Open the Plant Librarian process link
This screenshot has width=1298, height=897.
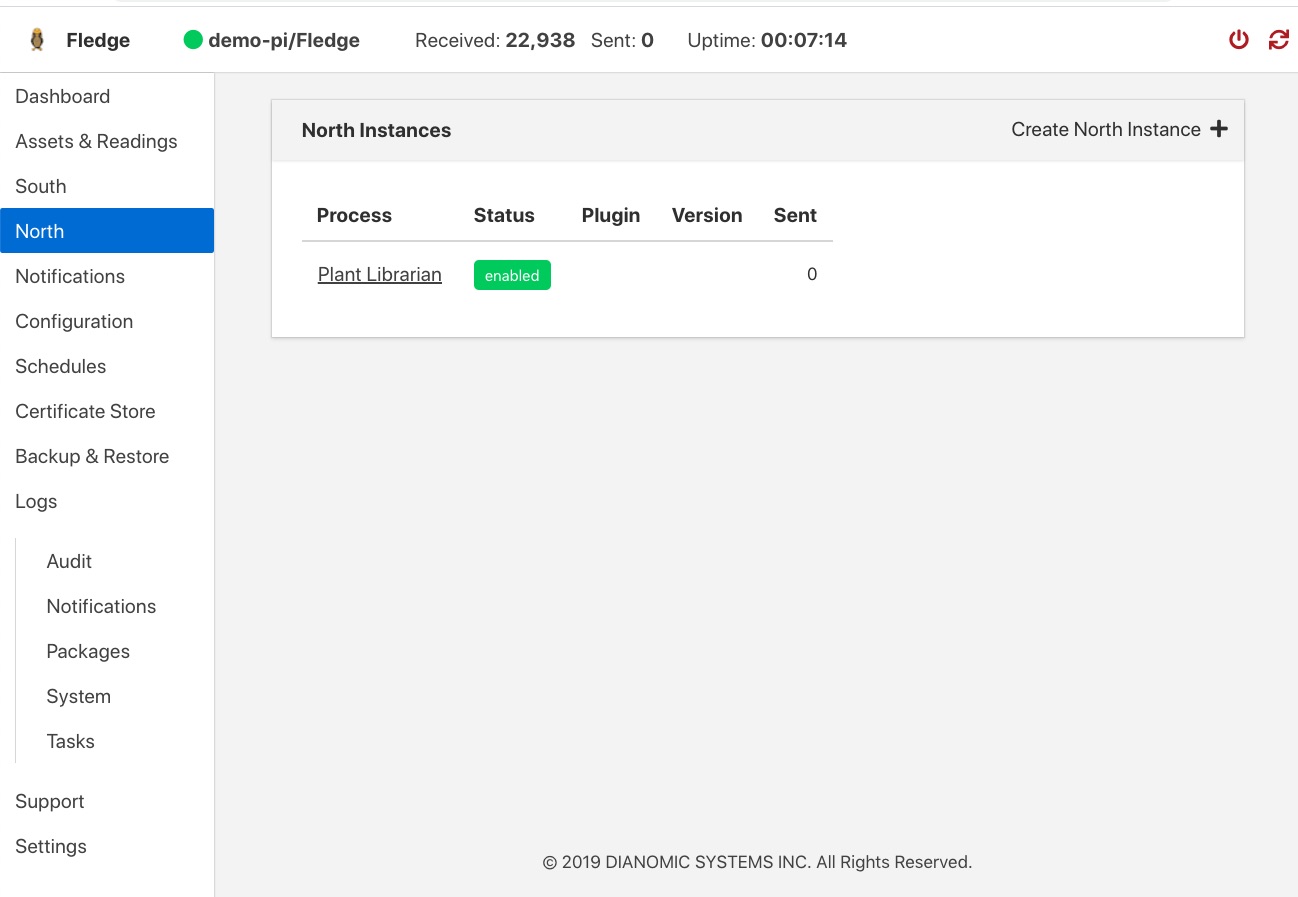coord(379,275)
